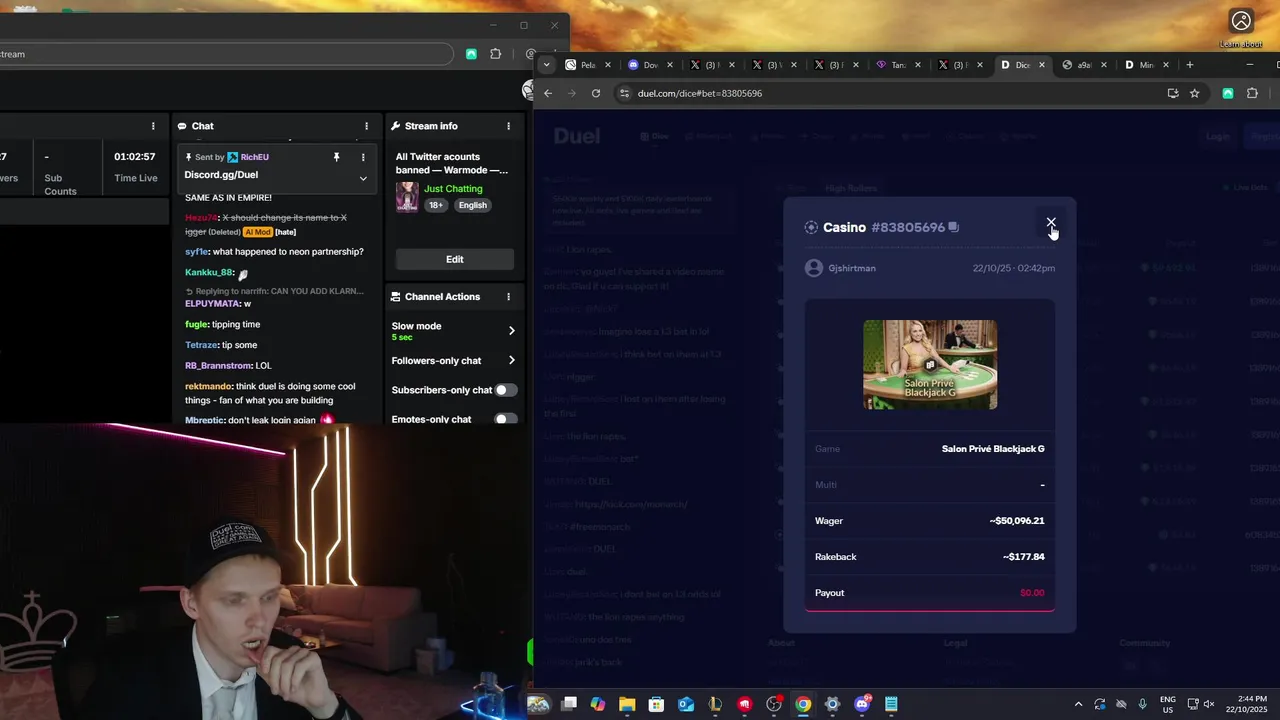Open the tab search dropdown in Chrome
The height and width of the screenshot is (720, 1280).
[x=546, y=65]
